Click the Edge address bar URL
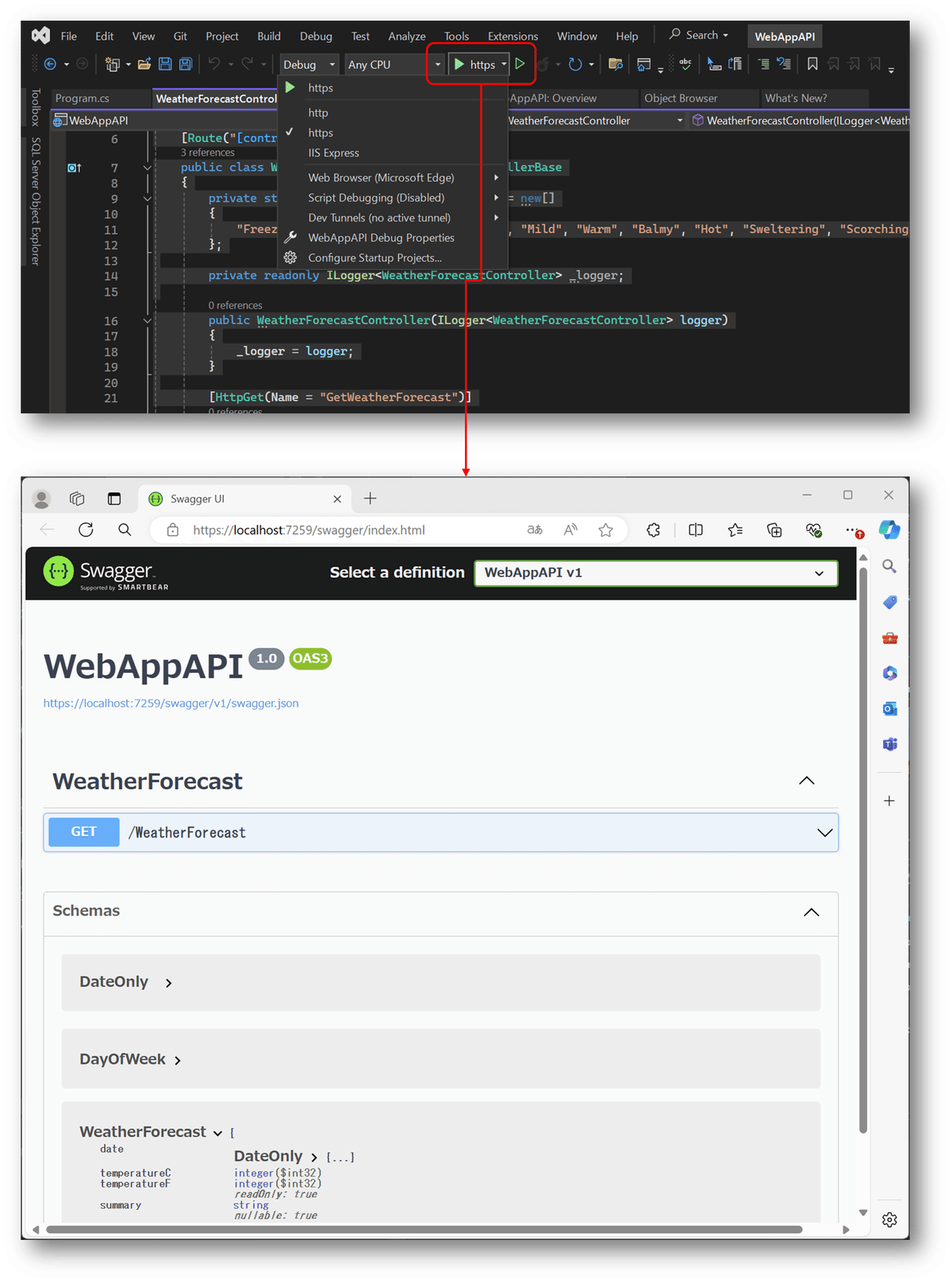952x1282 pixels. pos(309,530)
